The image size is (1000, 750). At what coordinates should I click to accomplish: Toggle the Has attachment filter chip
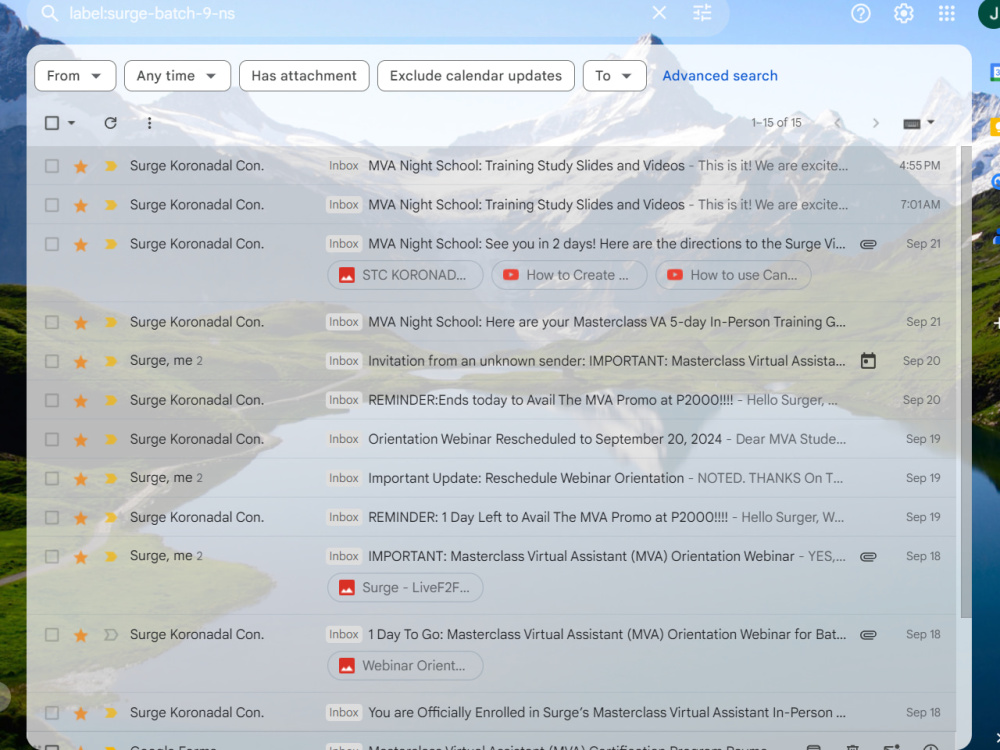[304, 76]
